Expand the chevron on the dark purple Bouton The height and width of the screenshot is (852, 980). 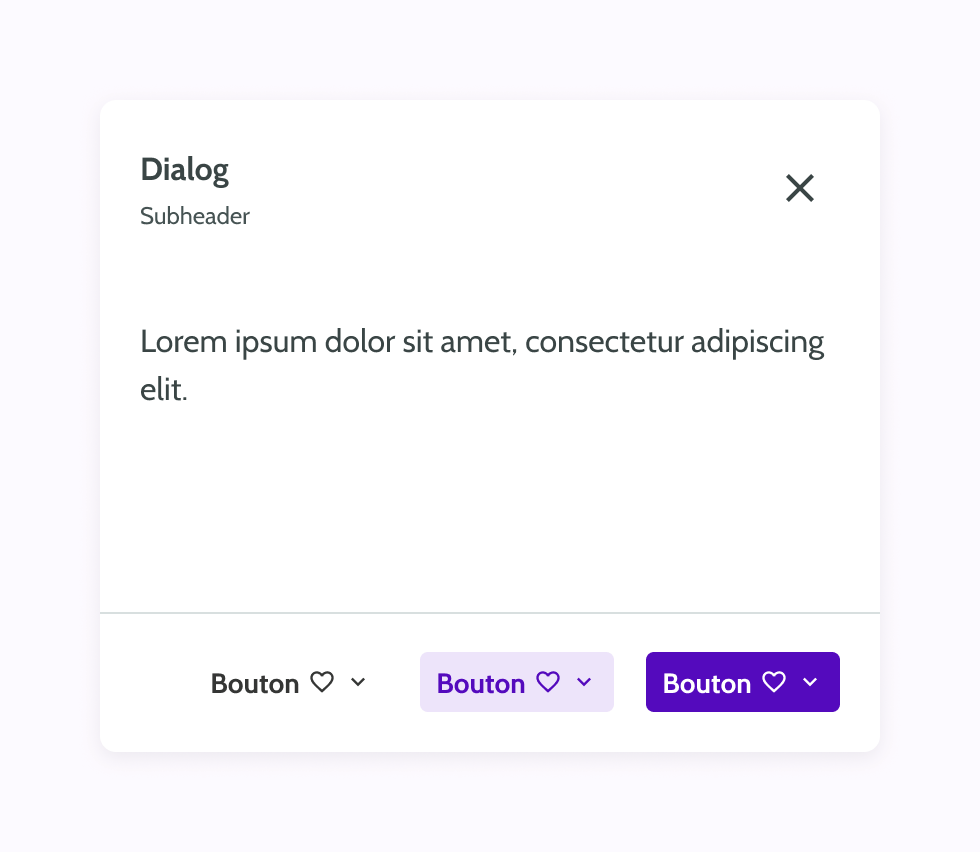tap(810, 682)
